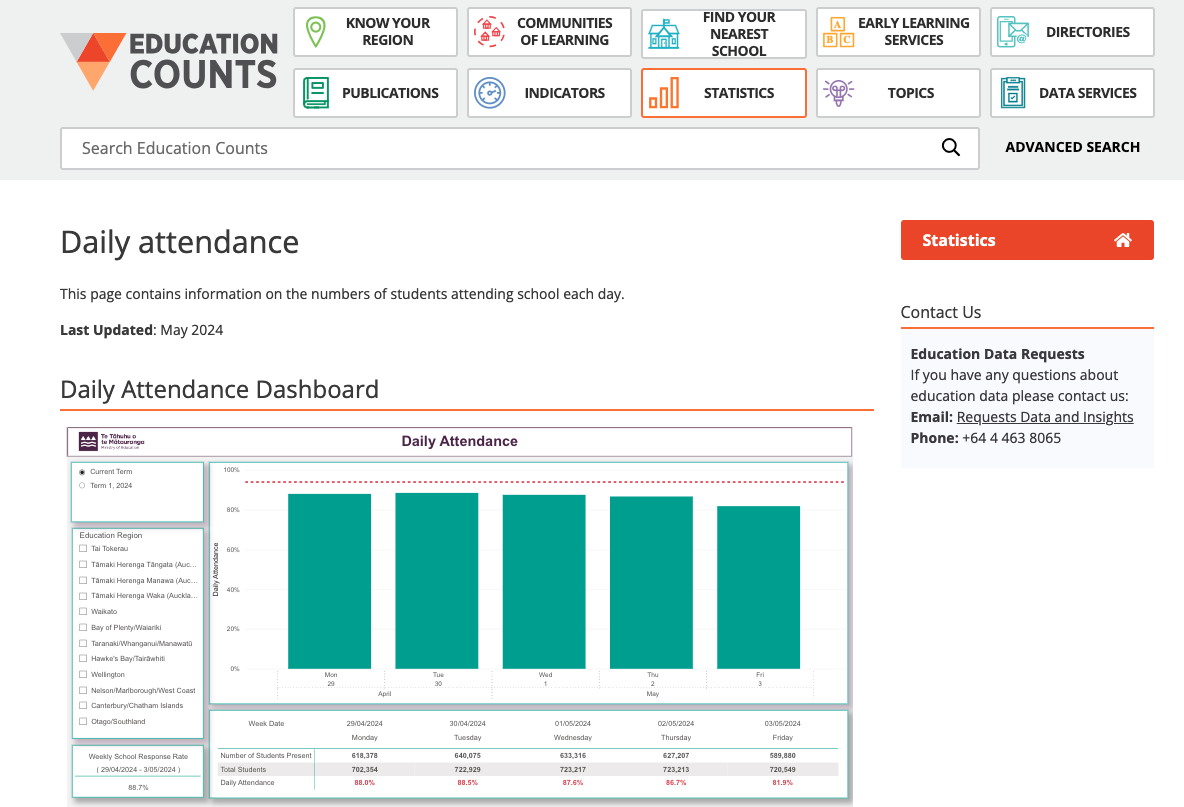Click the home icon on the Statistics banner

(1123, 240)
